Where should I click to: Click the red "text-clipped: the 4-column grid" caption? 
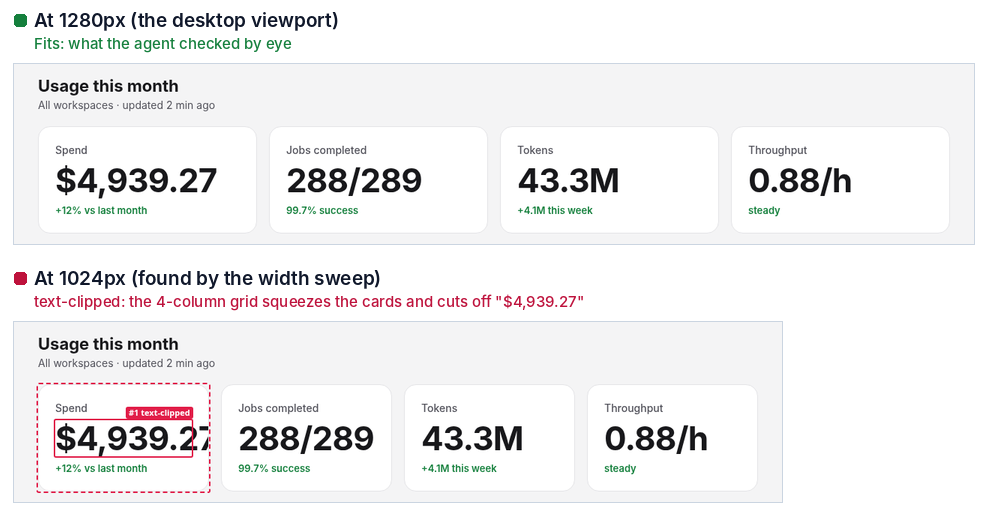309,302
